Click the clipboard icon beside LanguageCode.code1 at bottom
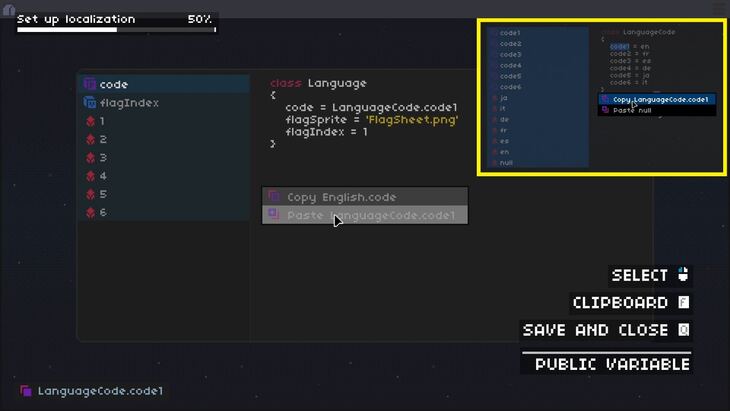Image resolution: width=730 pixels, height=411 pixels. tap(26, 391)
